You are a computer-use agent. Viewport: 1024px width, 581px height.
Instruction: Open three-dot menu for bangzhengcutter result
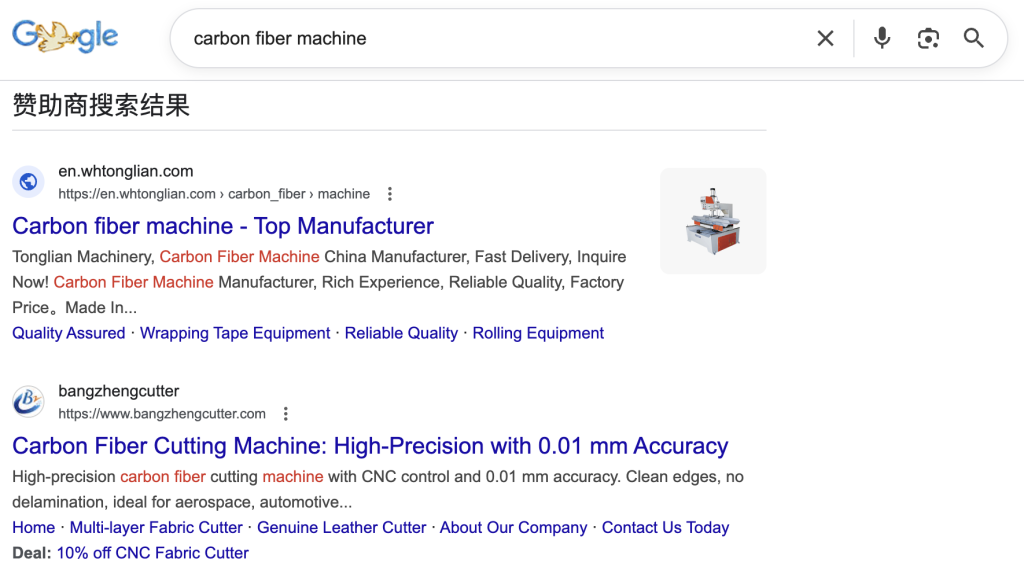click(286, 414)
